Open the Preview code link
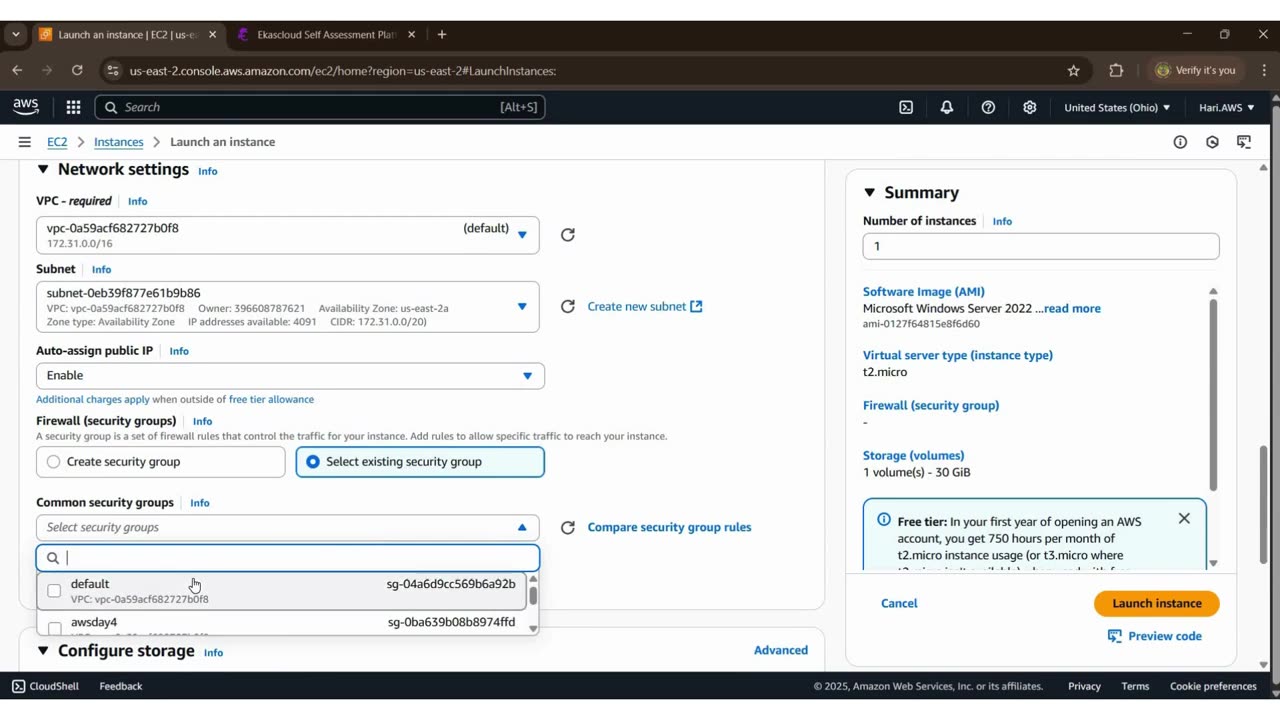This screenshot has height=720, width=1280. tap(1165, 636)
